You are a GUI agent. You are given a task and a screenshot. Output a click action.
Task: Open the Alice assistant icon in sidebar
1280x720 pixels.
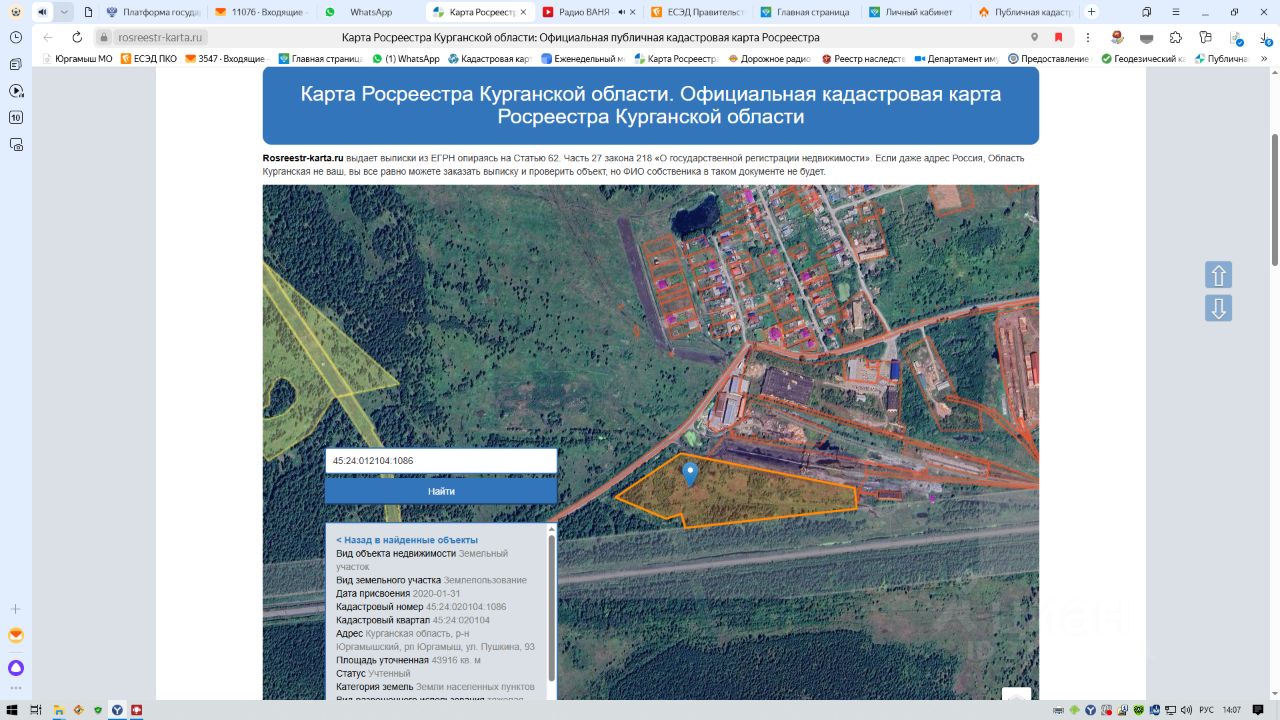pos(16,668)
